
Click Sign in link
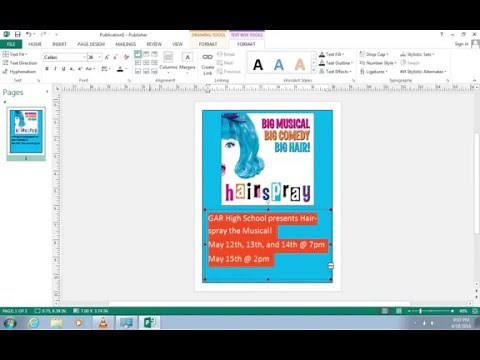point(461,44)
